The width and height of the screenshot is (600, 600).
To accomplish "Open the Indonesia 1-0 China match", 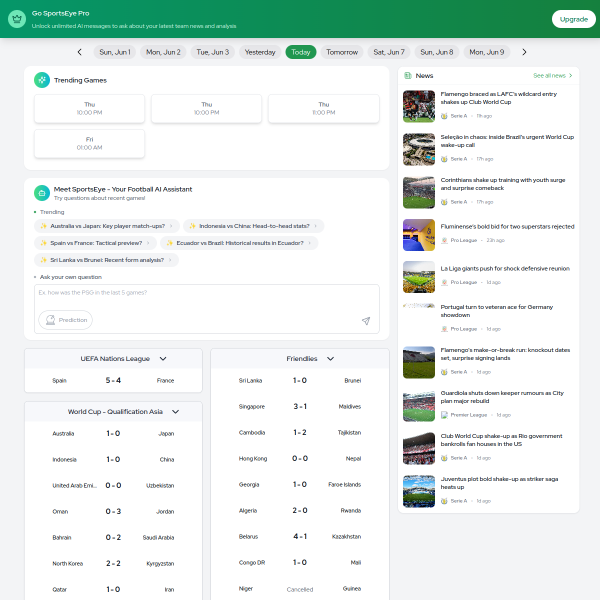I will tap(113, 460).
